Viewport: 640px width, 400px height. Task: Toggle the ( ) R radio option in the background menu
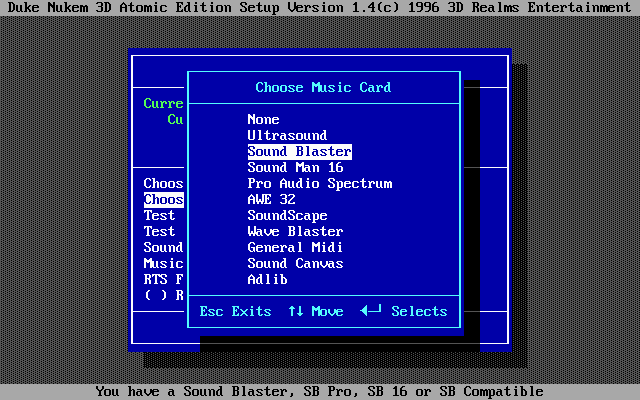(164, 296)
